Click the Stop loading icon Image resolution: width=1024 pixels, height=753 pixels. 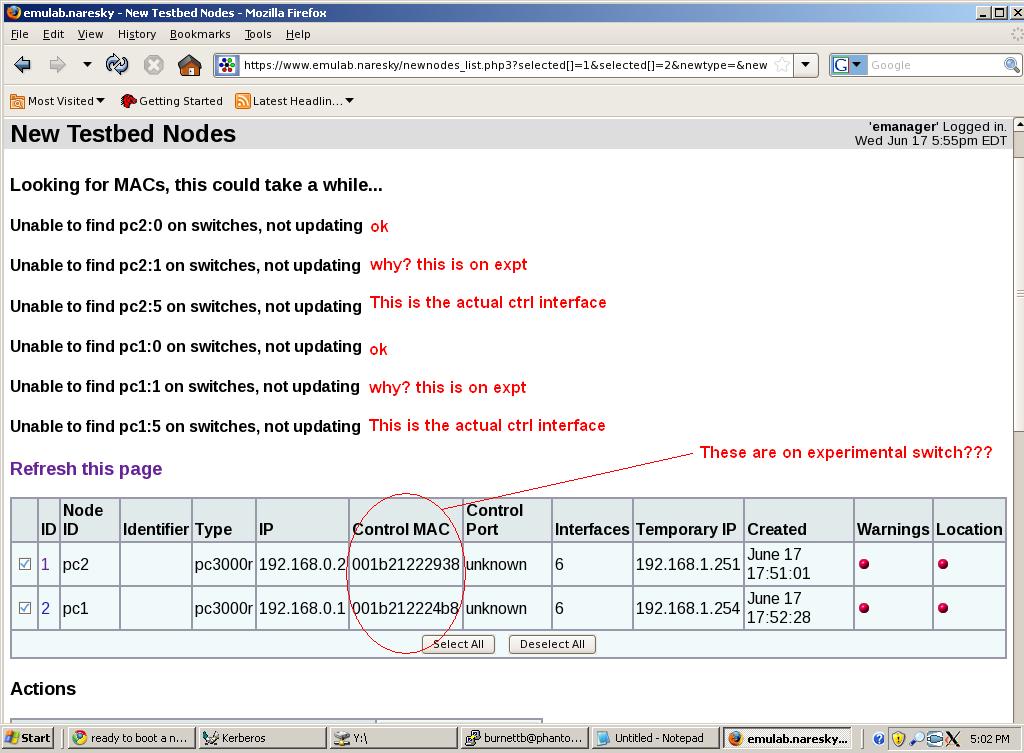click(x=153, y=65)
